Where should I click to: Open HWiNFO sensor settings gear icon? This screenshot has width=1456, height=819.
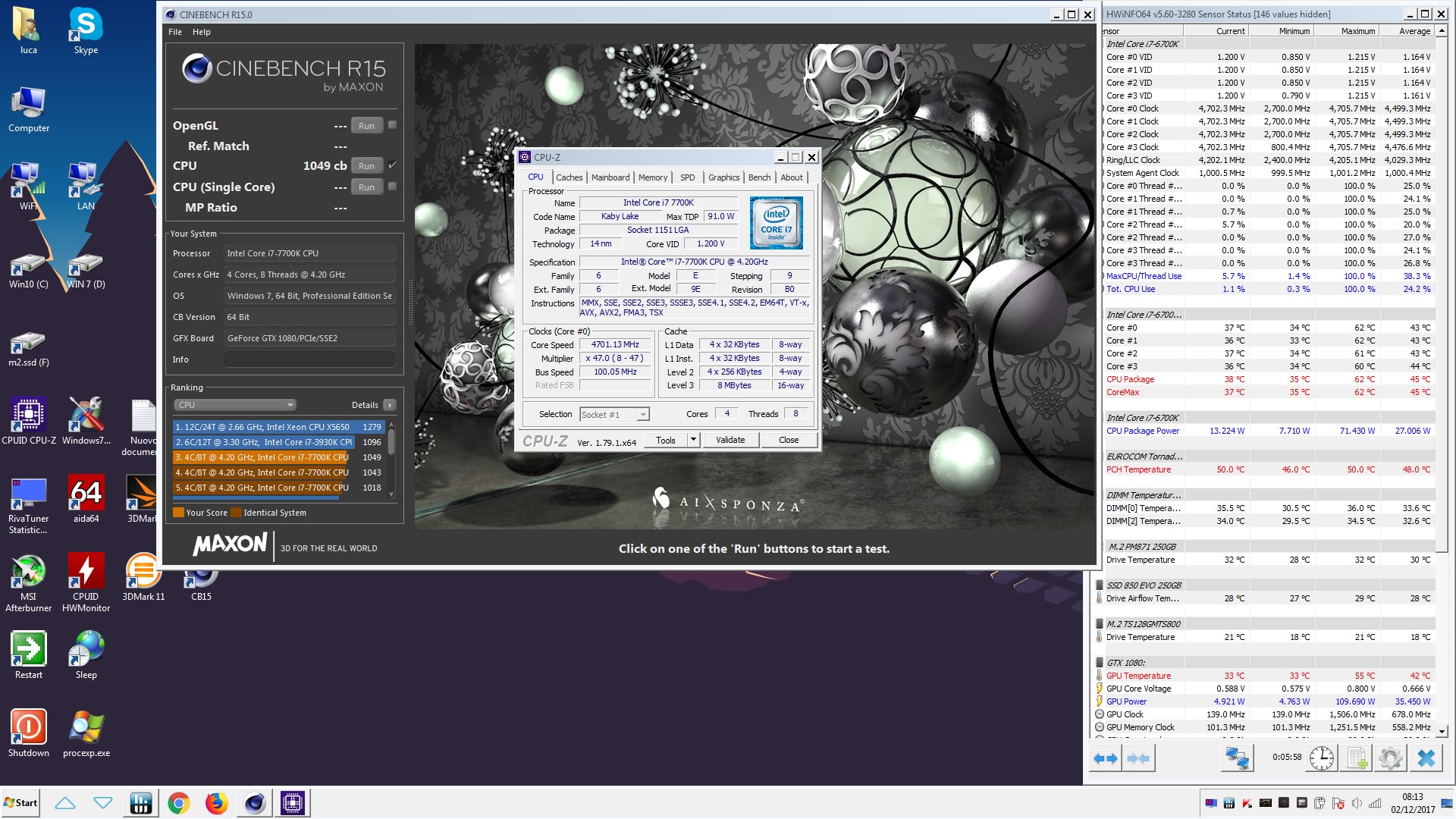(x=1391, y=758)
